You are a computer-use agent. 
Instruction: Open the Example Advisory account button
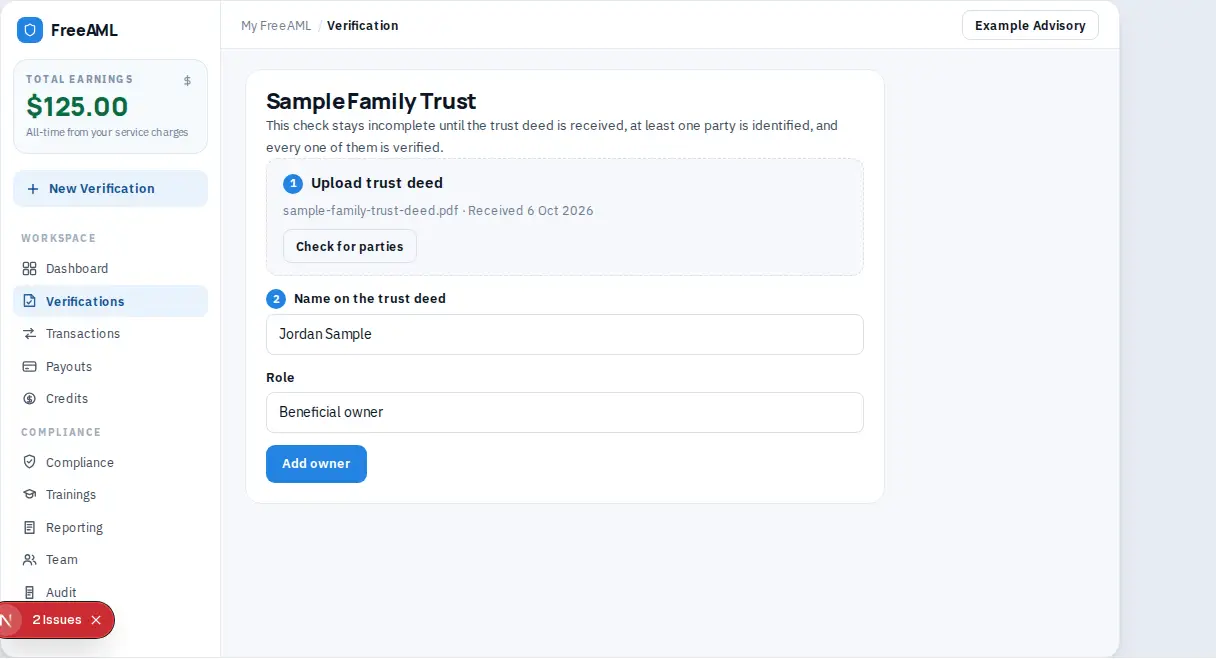pos(1030,25)
